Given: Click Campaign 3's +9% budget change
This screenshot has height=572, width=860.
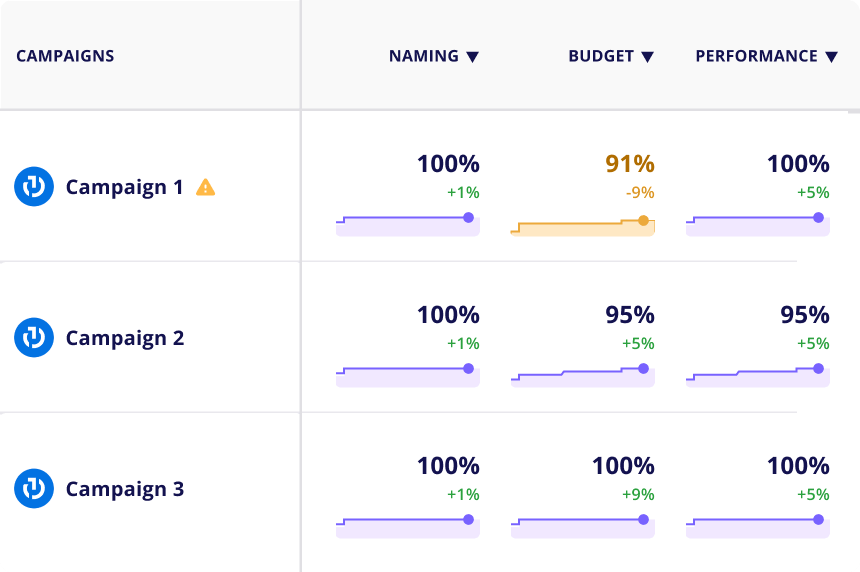Looking at the screenshot, I should (637, 494).
